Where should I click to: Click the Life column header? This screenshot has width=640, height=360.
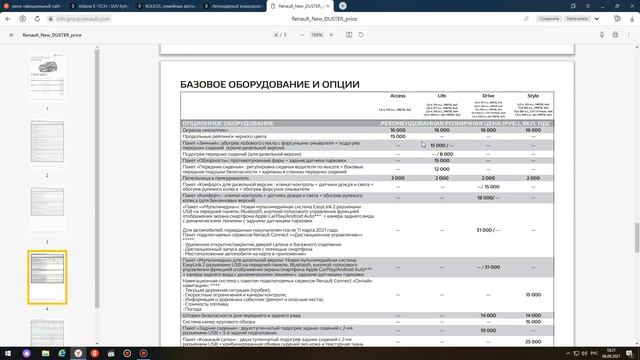click(x=442, y=96)
